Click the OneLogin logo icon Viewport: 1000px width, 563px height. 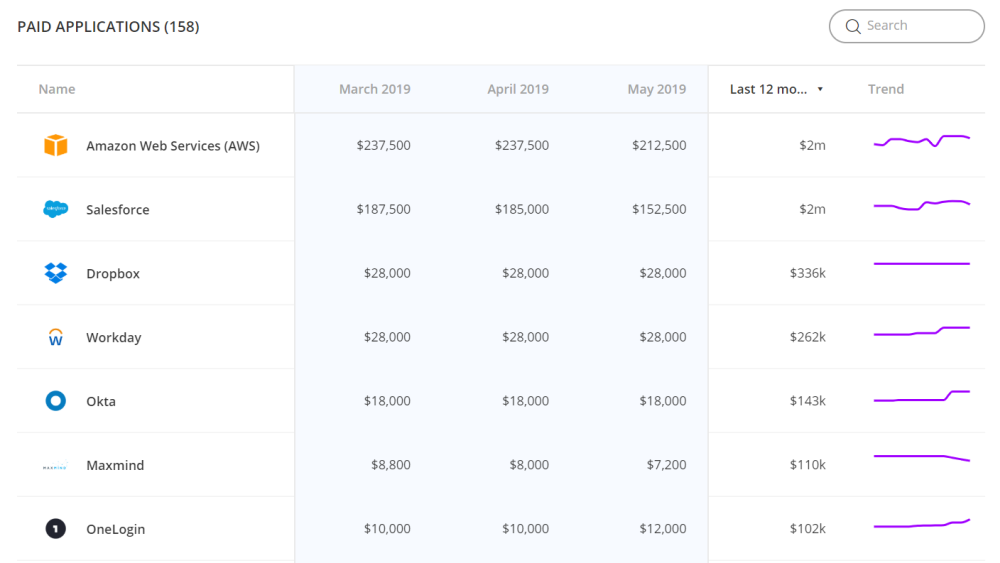56,529
